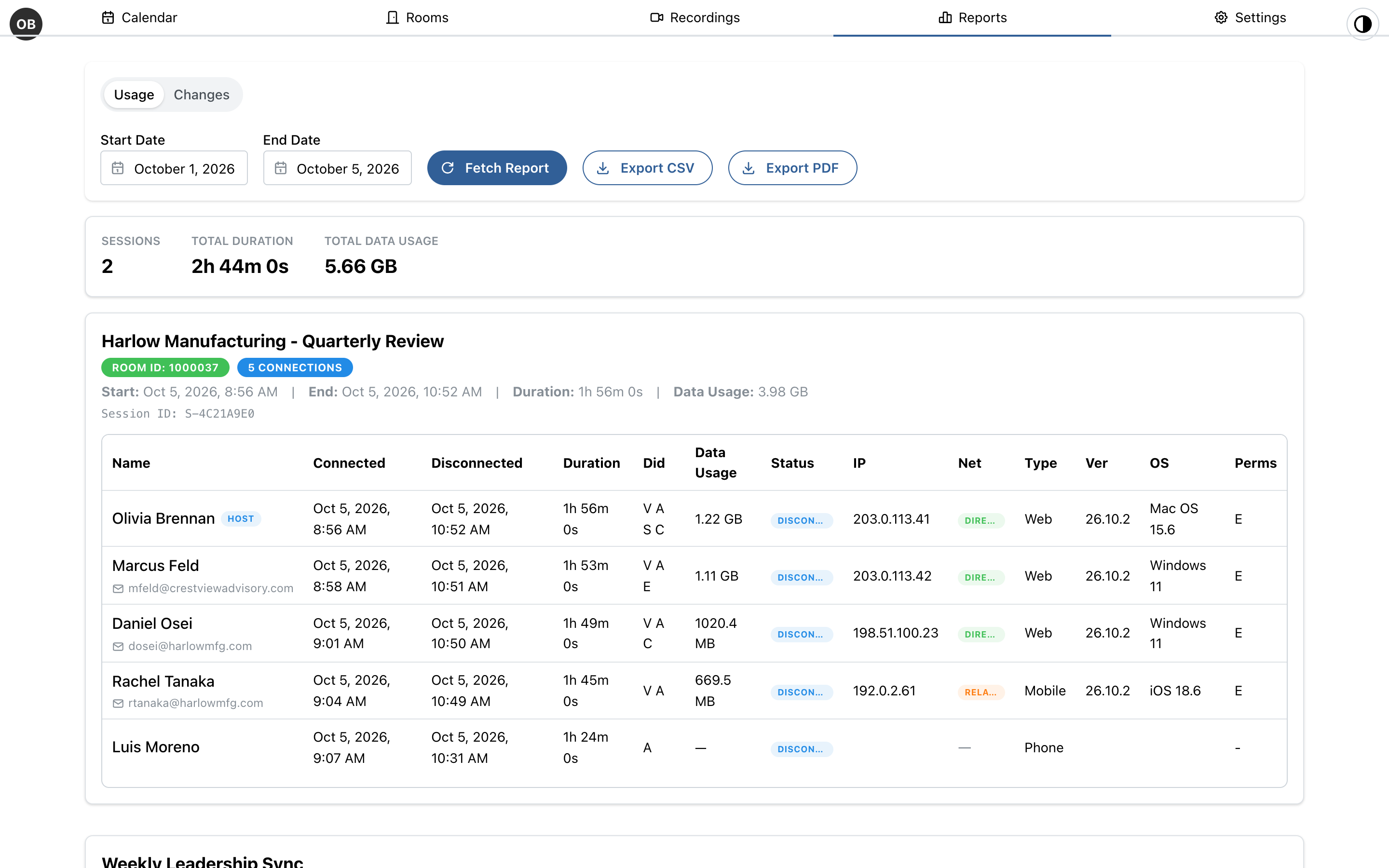This screenshot has width=1389, height=868.
Task: Click the HOST badge next to Olivia Brennan
Action: click(x=241, y=519)
